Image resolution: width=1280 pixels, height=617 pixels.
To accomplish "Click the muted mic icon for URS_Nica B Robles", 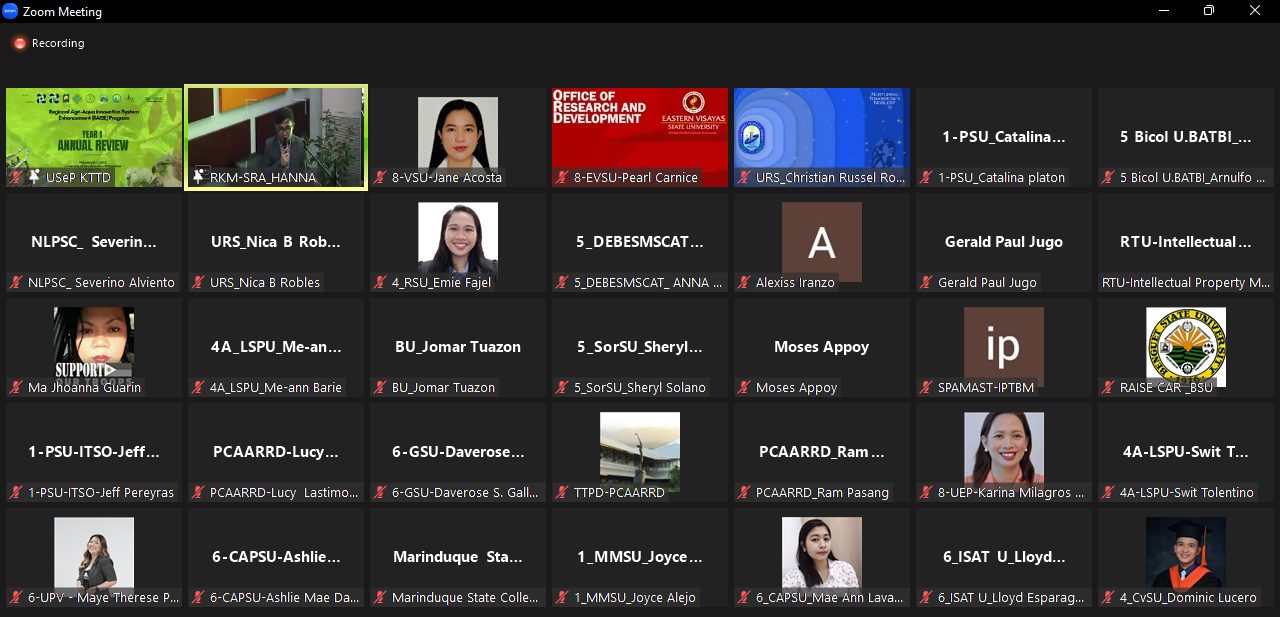I will 199,283.
